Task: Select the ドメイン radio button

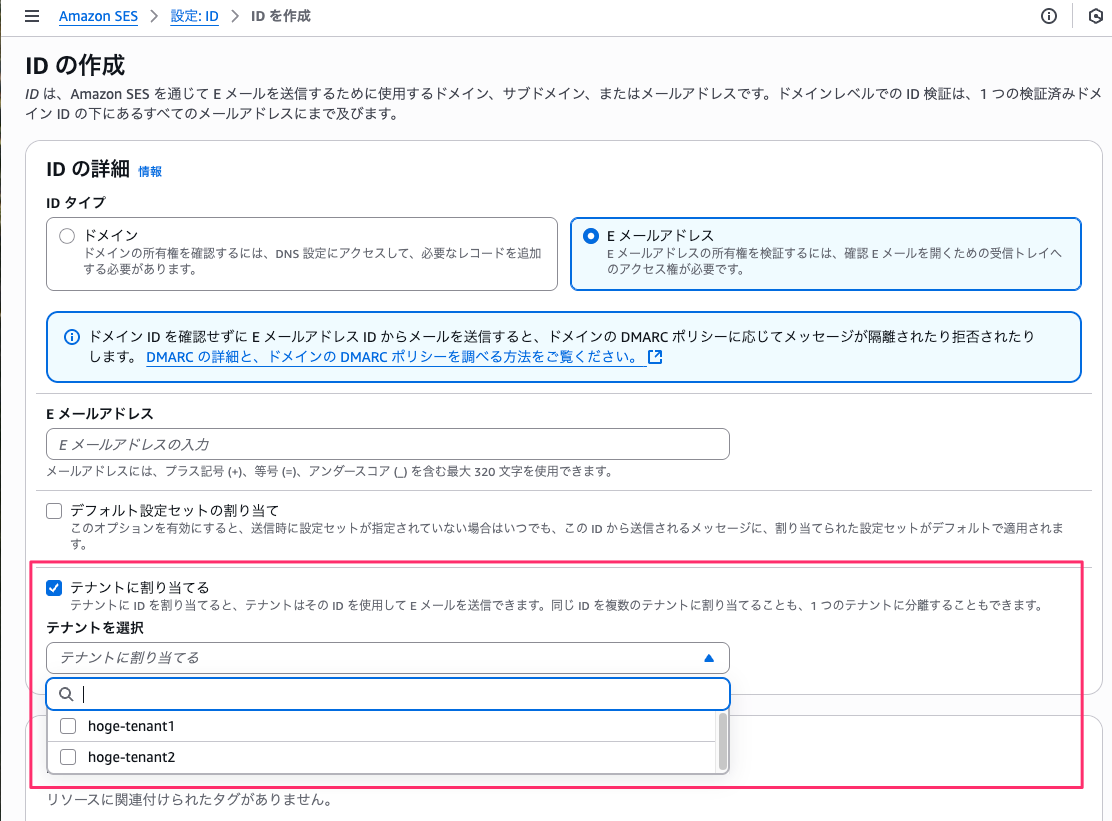Action: pos(67,236)
